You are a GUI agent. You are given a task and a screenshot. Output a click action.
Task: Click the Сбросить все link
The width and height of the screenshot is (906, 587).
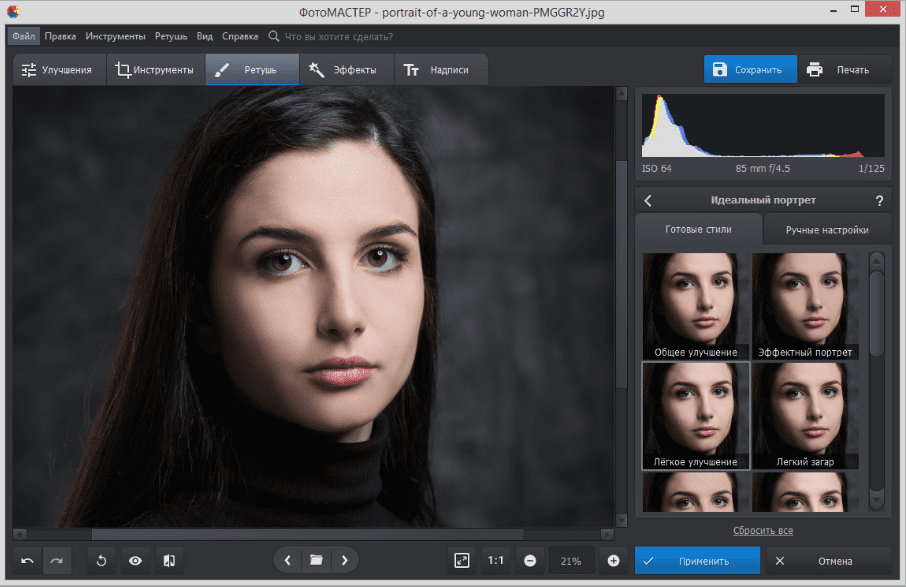pos(763,530)
